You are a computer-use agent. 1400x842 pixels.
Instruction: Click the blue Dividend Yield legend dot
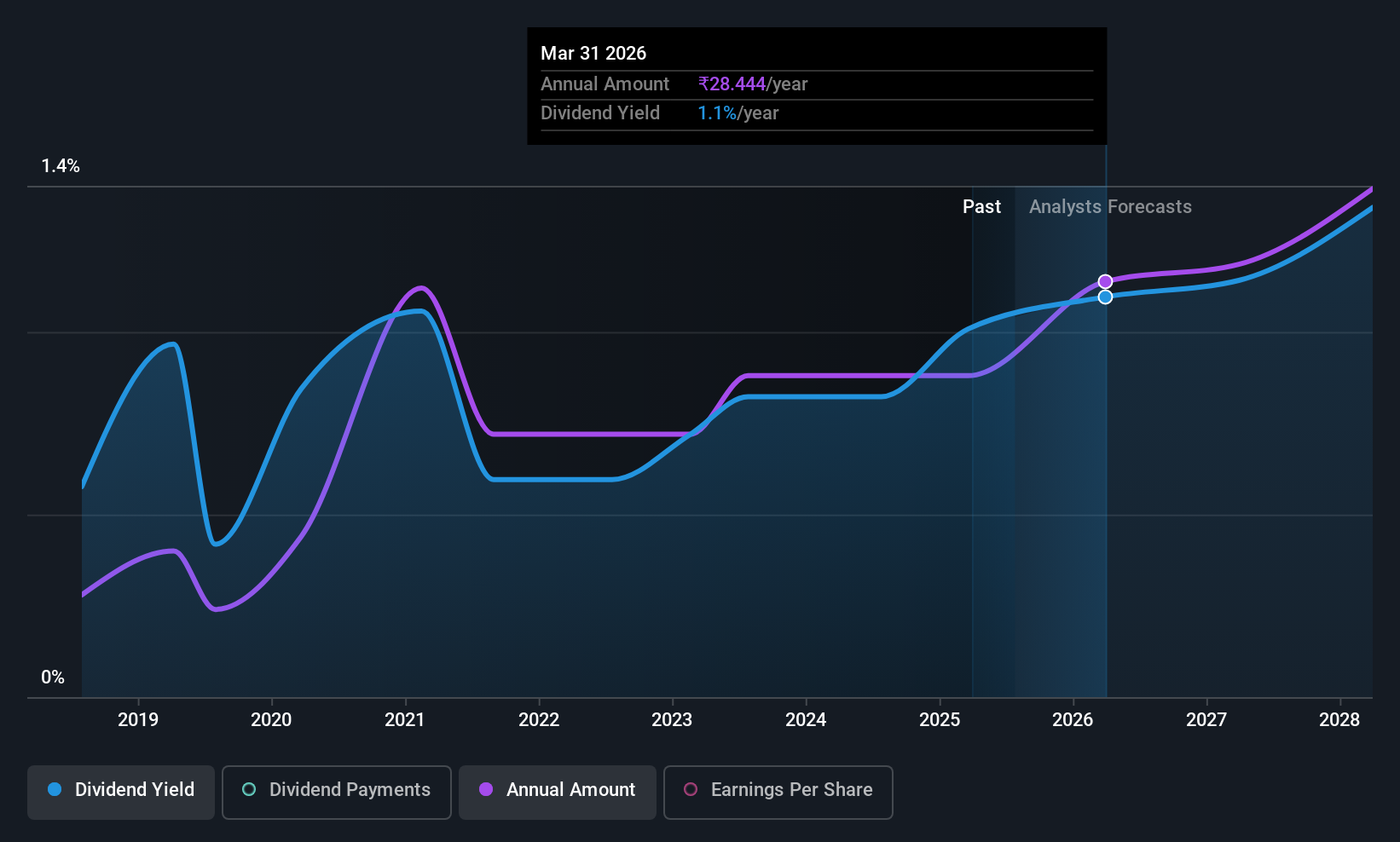pyautogui.click(x=55, y=789)
